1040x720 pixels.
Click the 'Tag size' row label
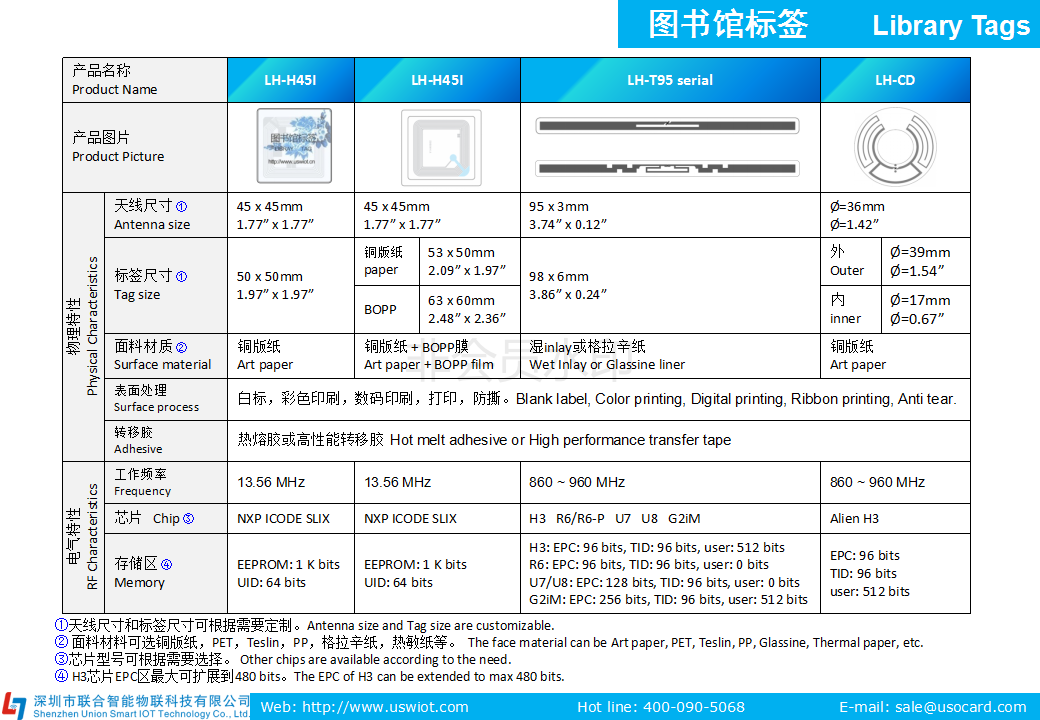(x=137, y=294)
